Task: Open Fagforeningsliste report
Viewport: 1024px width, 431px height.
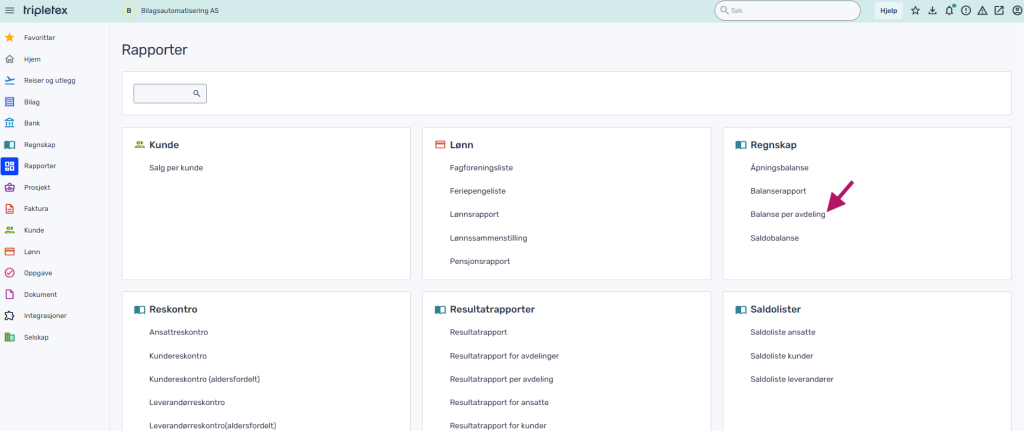Action: tap(481, 168)
